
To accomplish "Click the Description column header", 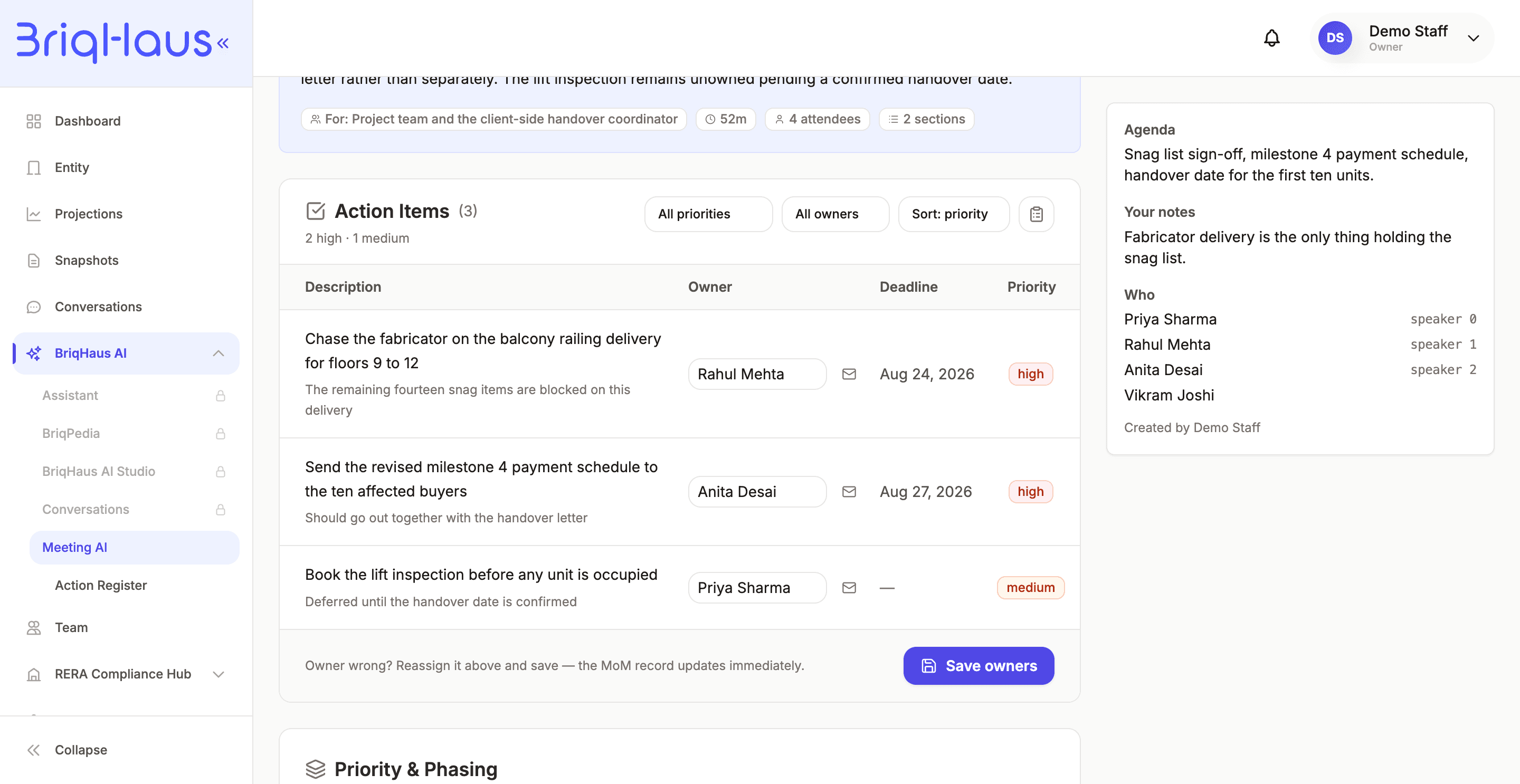I will pos(343,286).
